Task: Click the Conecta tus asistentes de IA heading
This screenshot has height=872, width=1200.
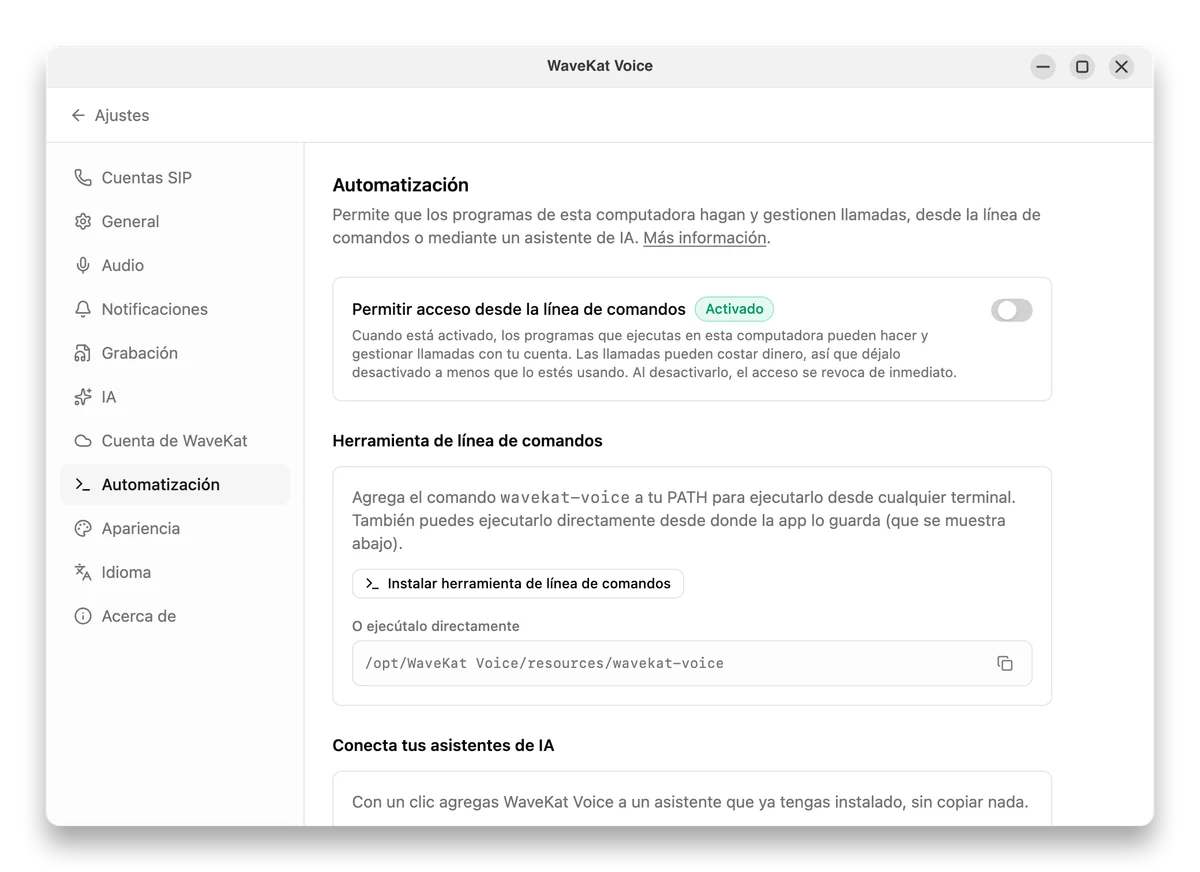Action: pos(443,746)
